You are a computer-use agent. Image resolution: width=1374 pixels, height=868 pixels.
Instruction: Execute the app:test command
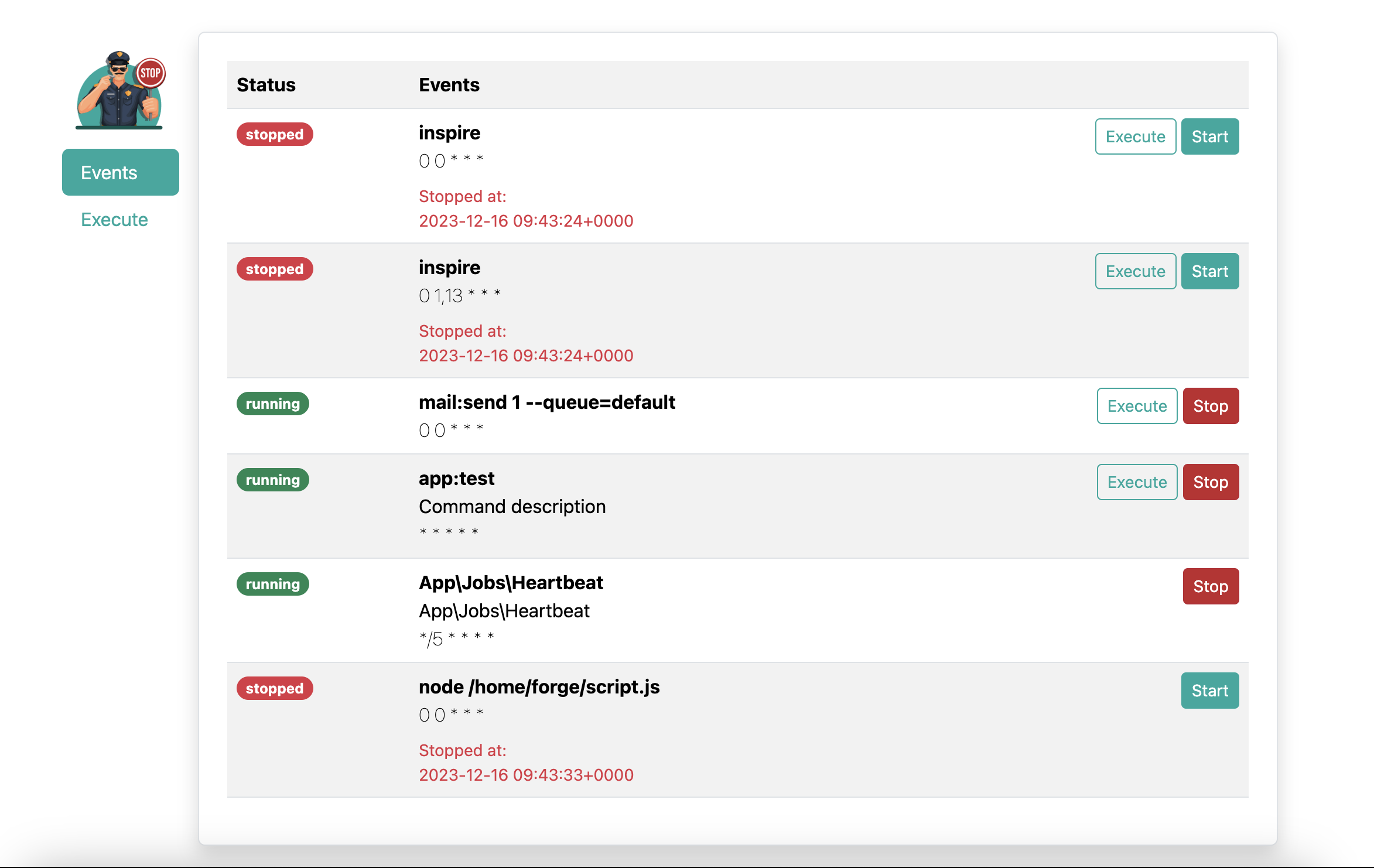click(x=1137, y=482)
